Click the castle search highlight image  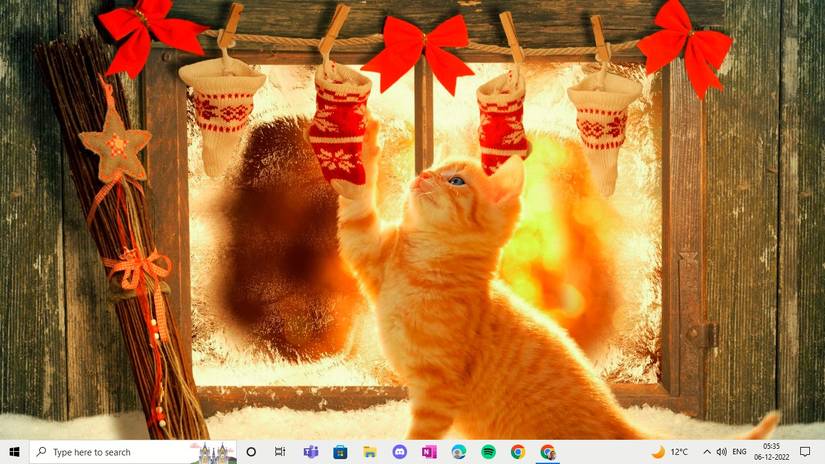[213, 452]
